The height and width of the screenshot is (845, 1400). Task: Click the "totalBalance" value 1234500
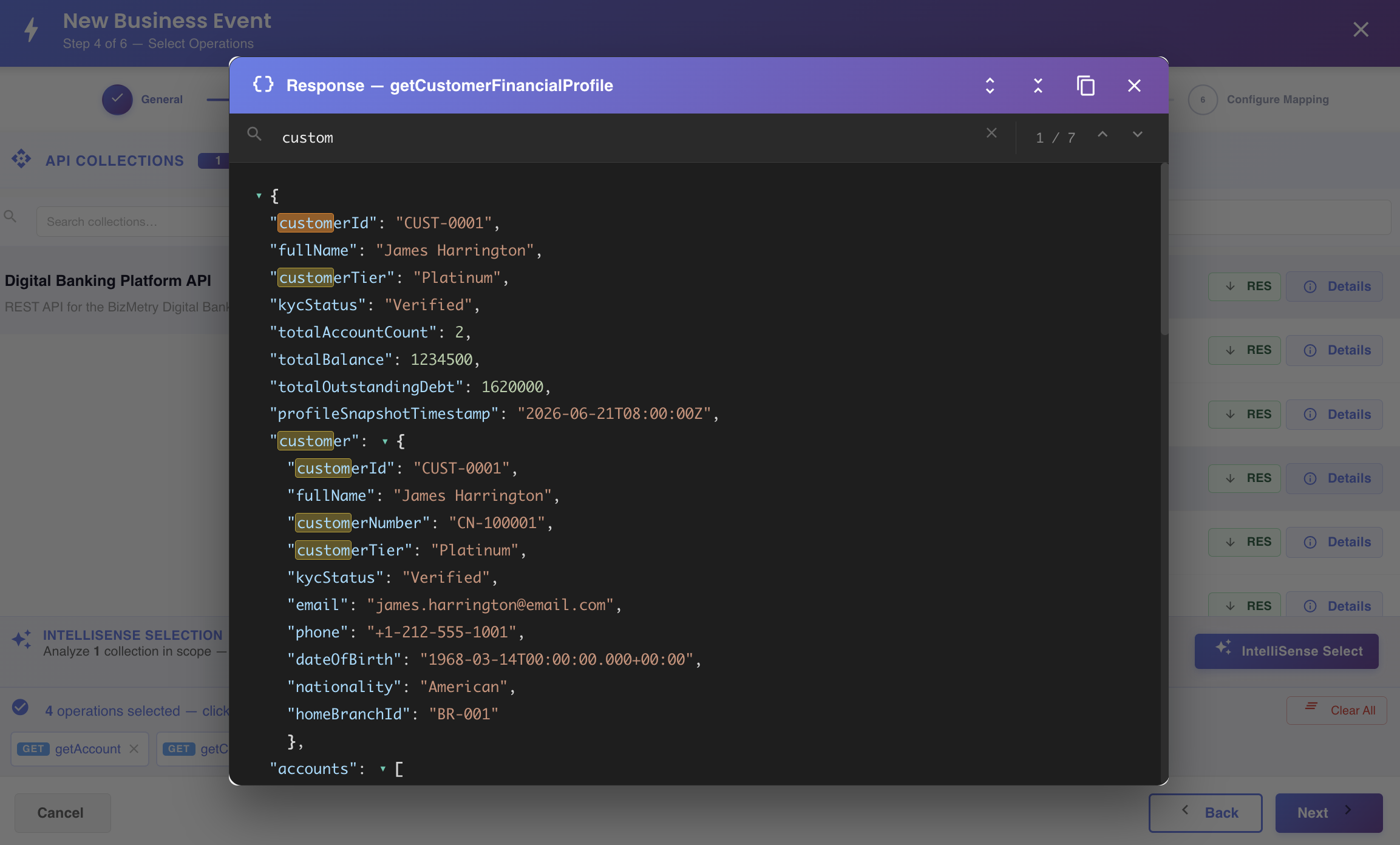(x=441, y=360)
